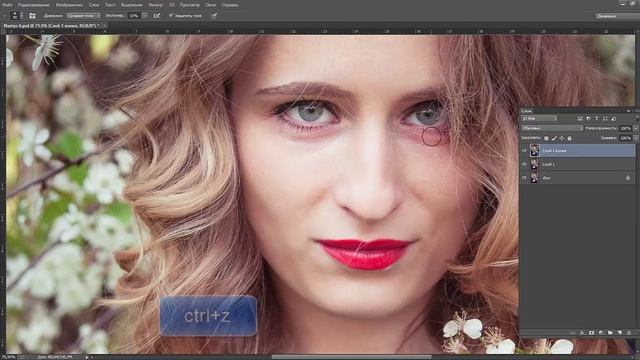
Task: Toggle the layer filtering on/off switch
Action: 637,118
